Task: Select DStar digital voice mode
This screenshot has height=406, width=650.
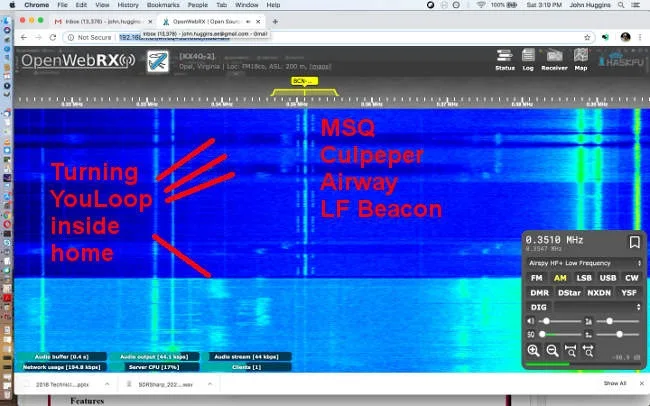Action: [569, 293]
